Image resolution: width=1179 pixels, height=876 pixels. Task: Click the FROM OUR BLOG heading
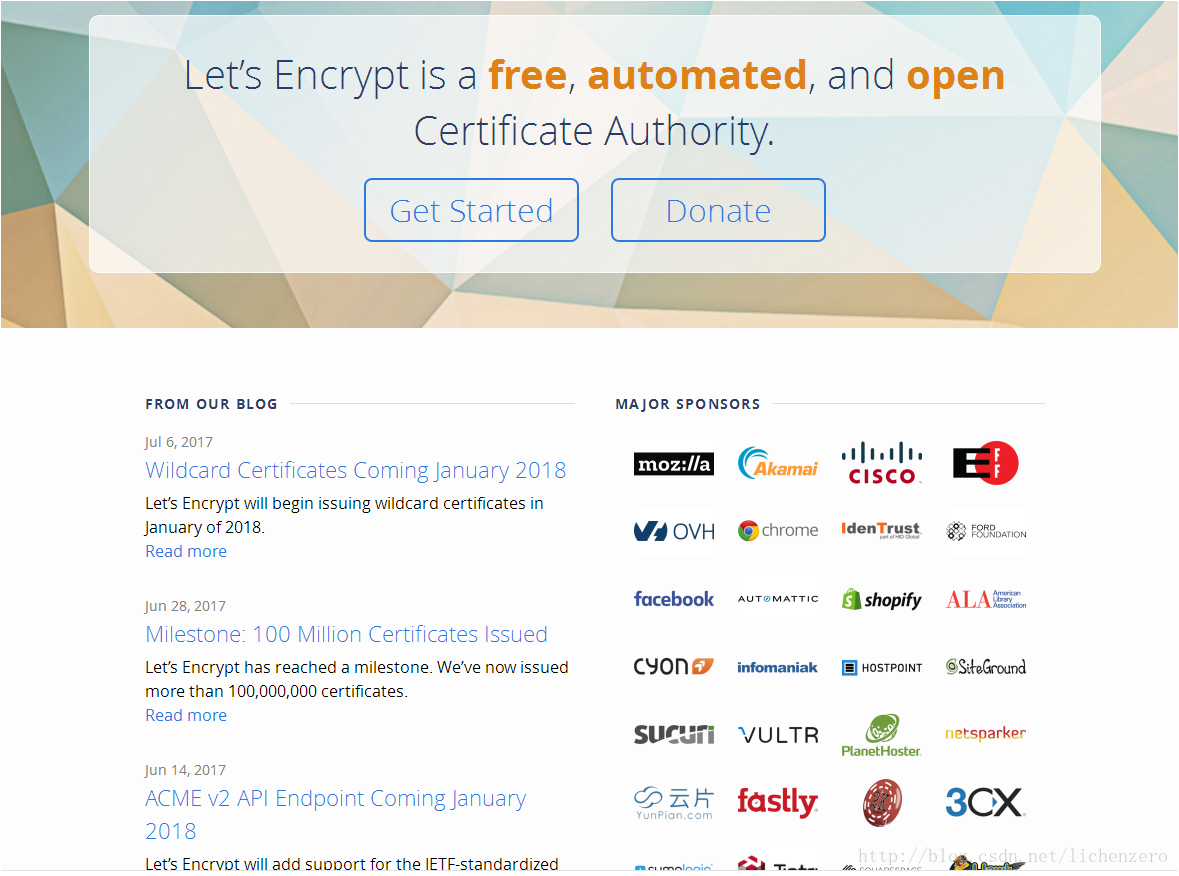pyautogui.click(x=211, y=404)
